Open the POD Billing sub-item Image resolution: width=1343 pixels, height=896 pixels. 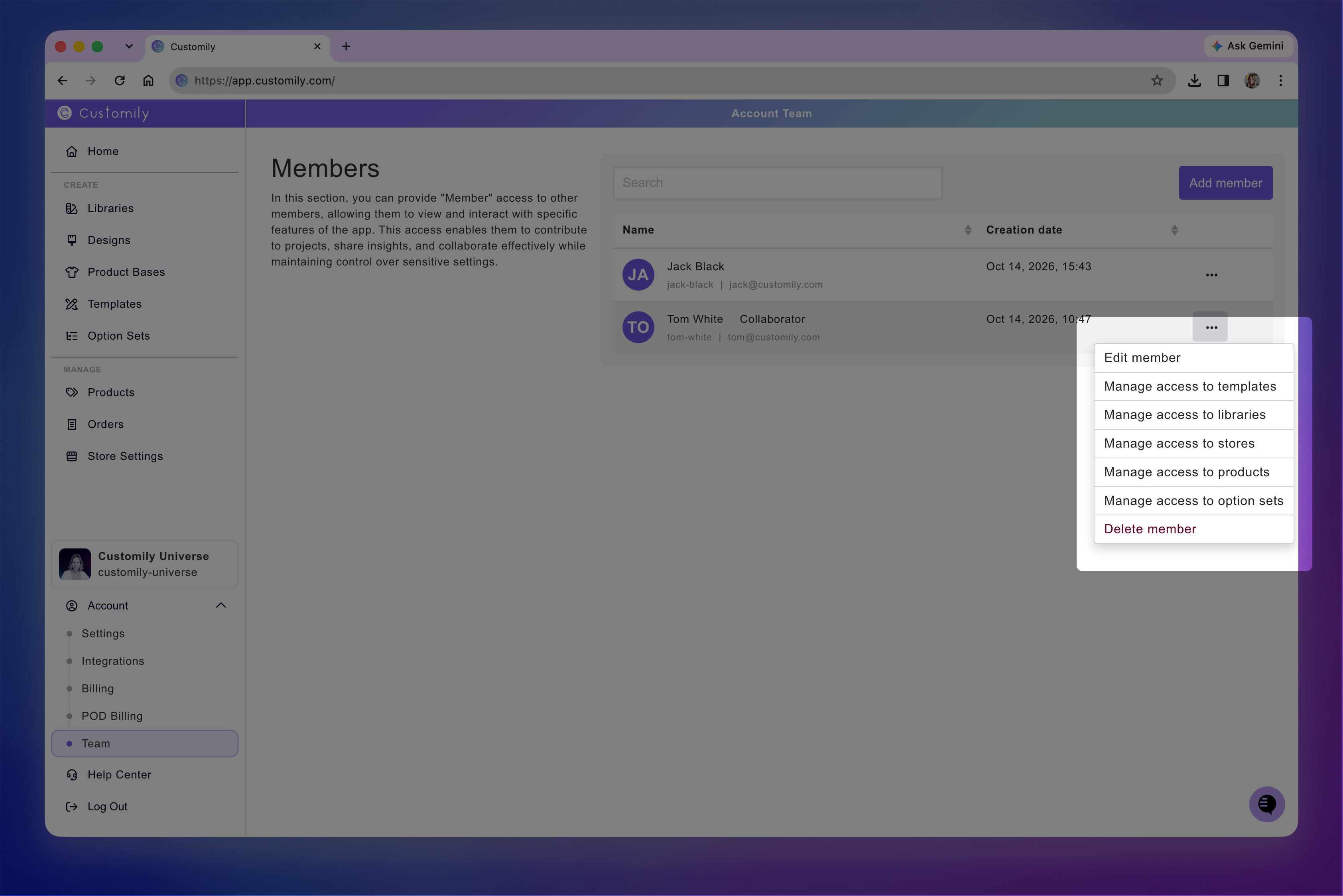click(x=112, y=717)
